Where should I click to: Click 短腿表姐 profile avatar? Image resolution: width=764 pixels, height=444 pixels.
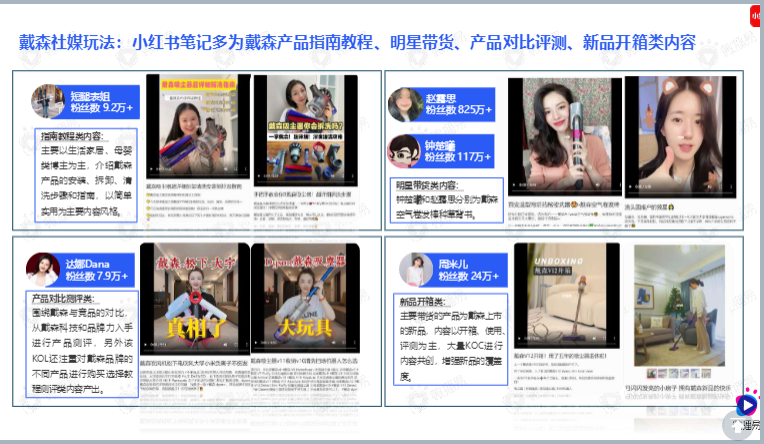click(x=47, y=101)
